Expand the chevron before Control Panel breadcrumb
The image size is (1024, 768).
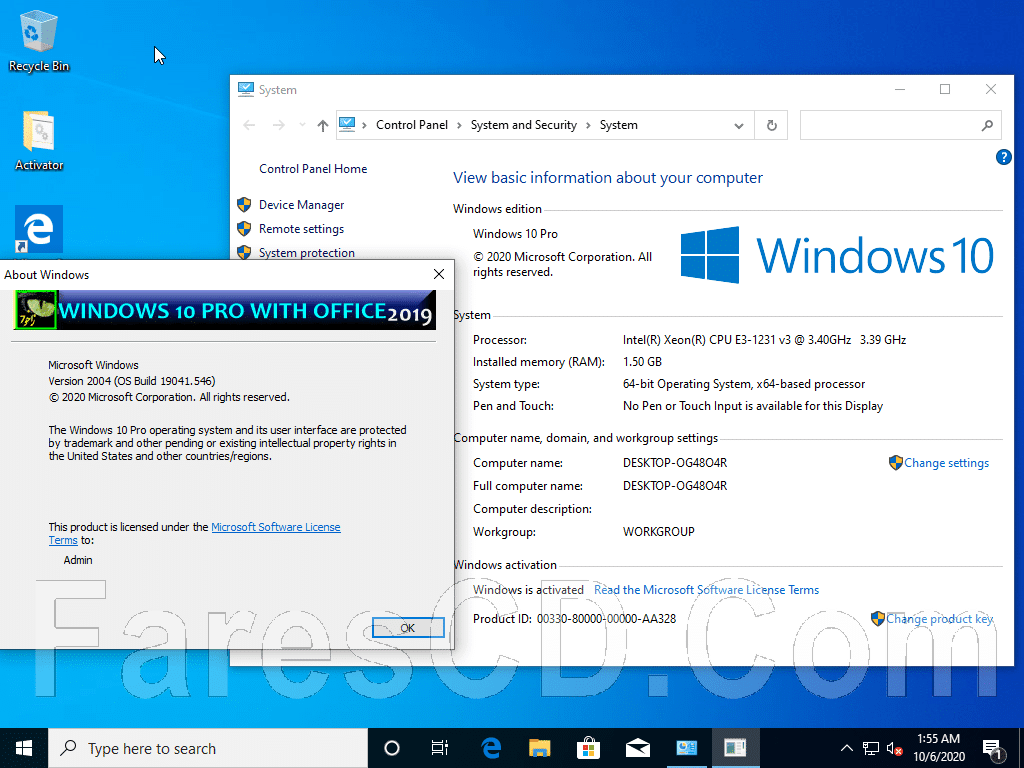(364, 125)
